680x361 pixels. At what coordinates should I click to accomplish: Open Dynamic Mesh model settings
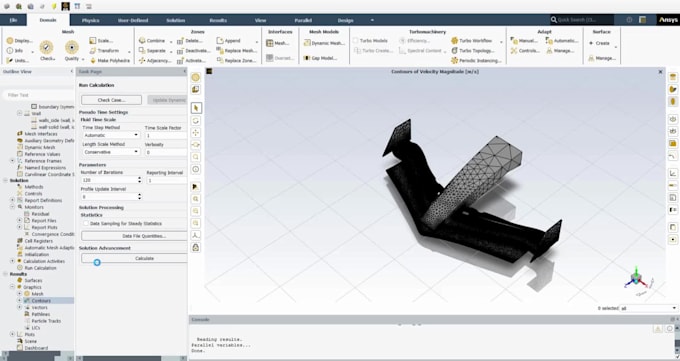click(x=324, y=43)
